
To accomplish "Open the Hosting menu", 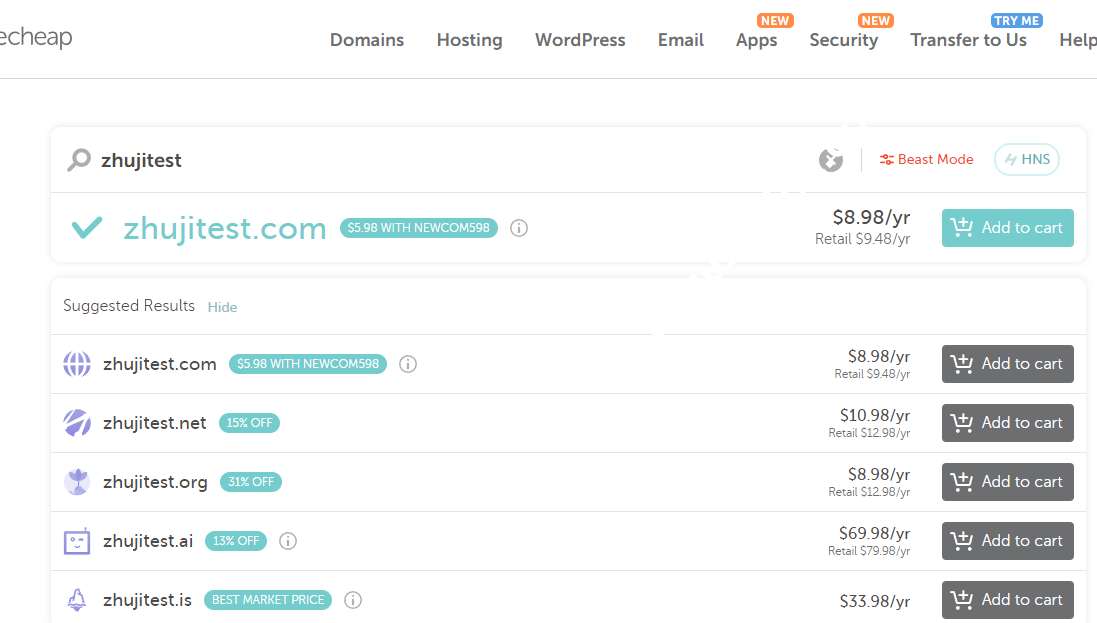I will [x=469, y=40].
